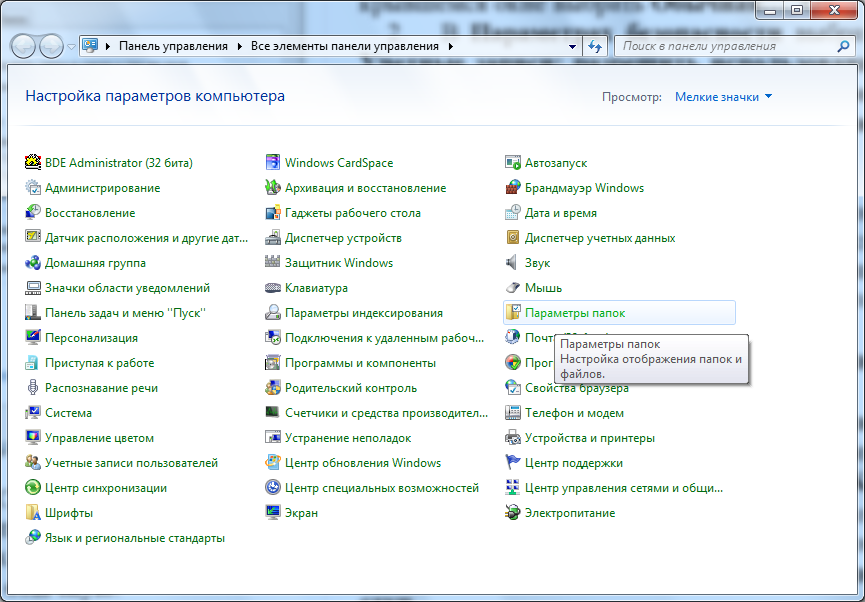This screenshot has height=602, width=865.
Task: Click Windows CardSpace icon
Action: (x=273, y=163)
